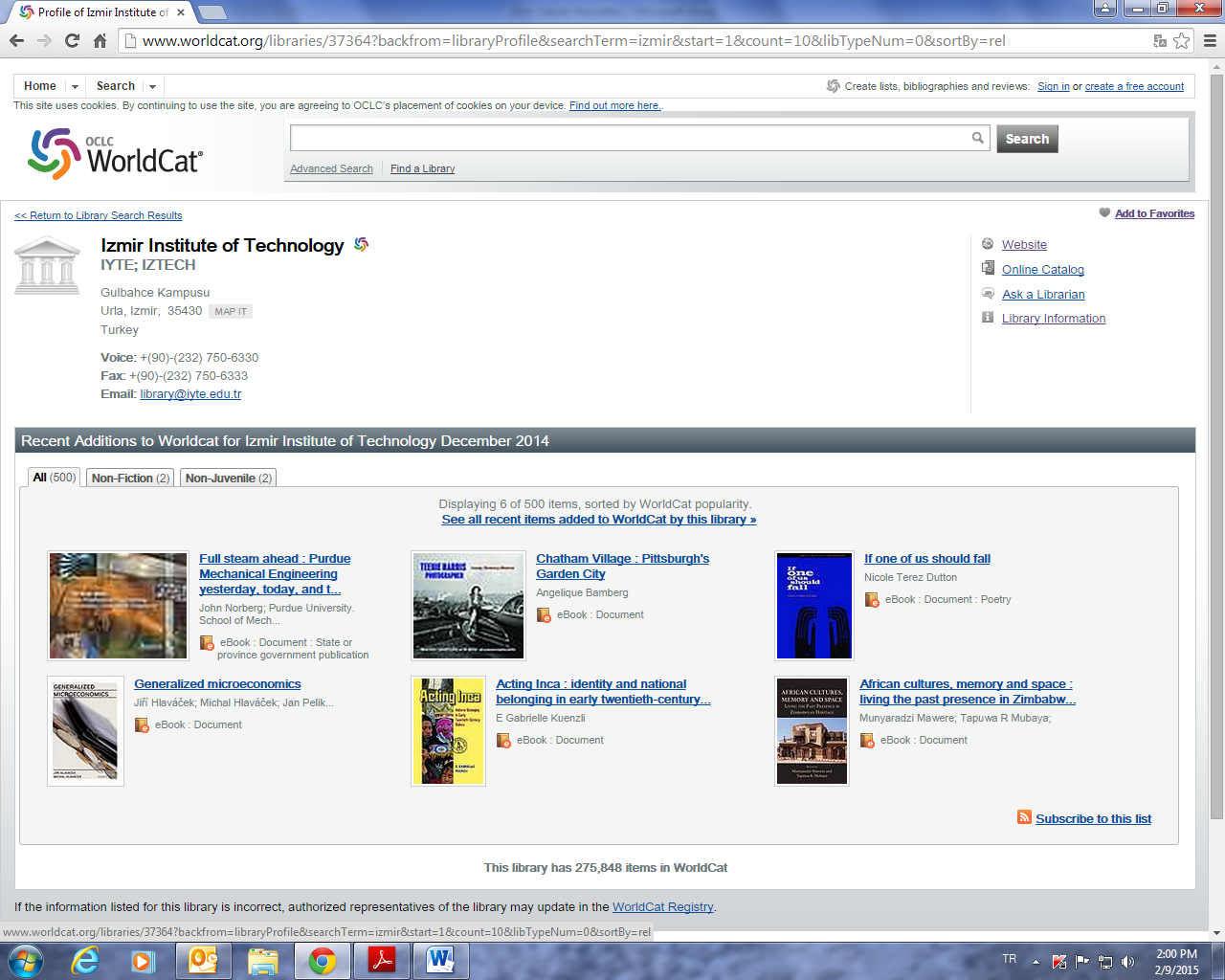Open African cultures, memory and space title
The height and width of the screenshot is (980, 1225).
(x=968, y=691)
